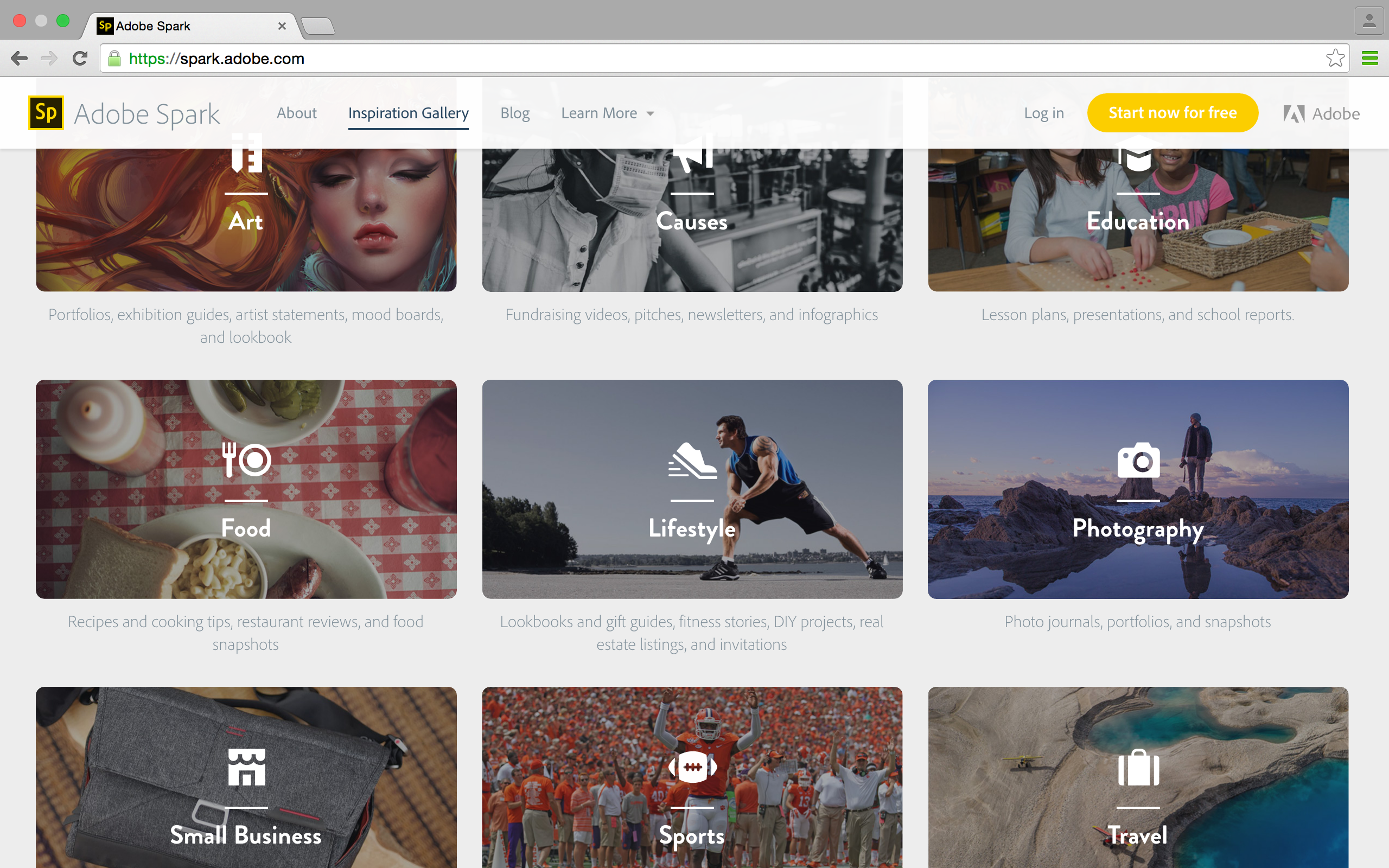Open the About nav item
The width and height of the screenshot is (1389, 868).
tap(296, 113)
